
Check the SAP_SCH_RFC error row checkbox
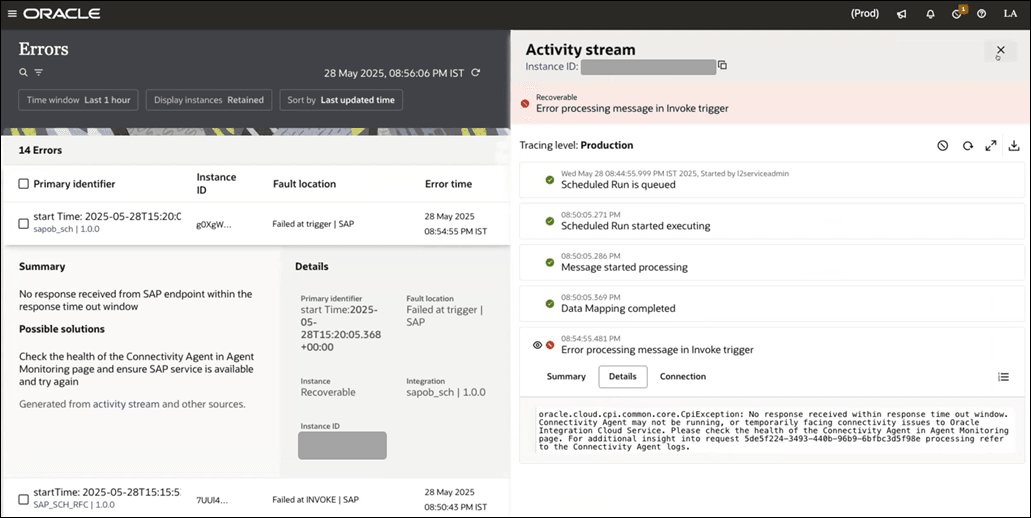tap(24, 498)
